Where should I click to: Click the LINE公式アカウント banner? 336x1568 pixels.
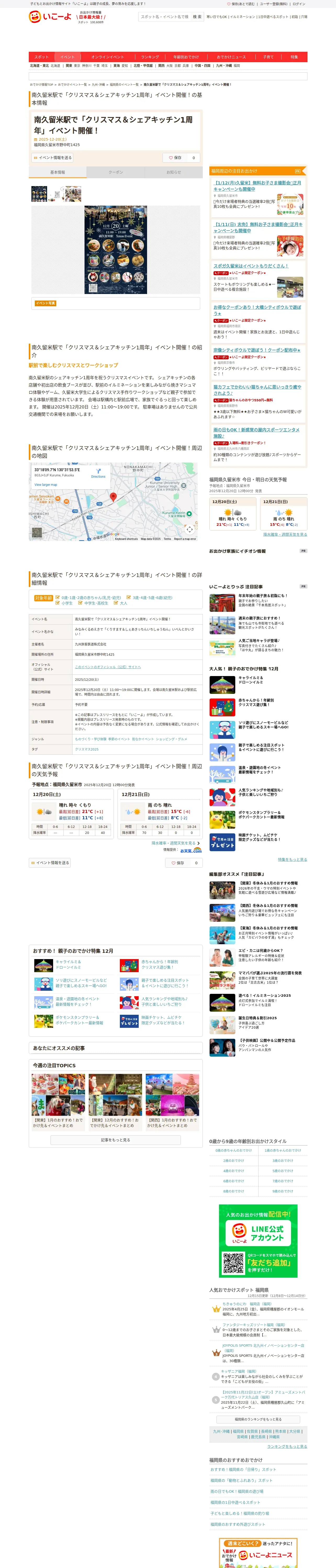coord(259,1241)
